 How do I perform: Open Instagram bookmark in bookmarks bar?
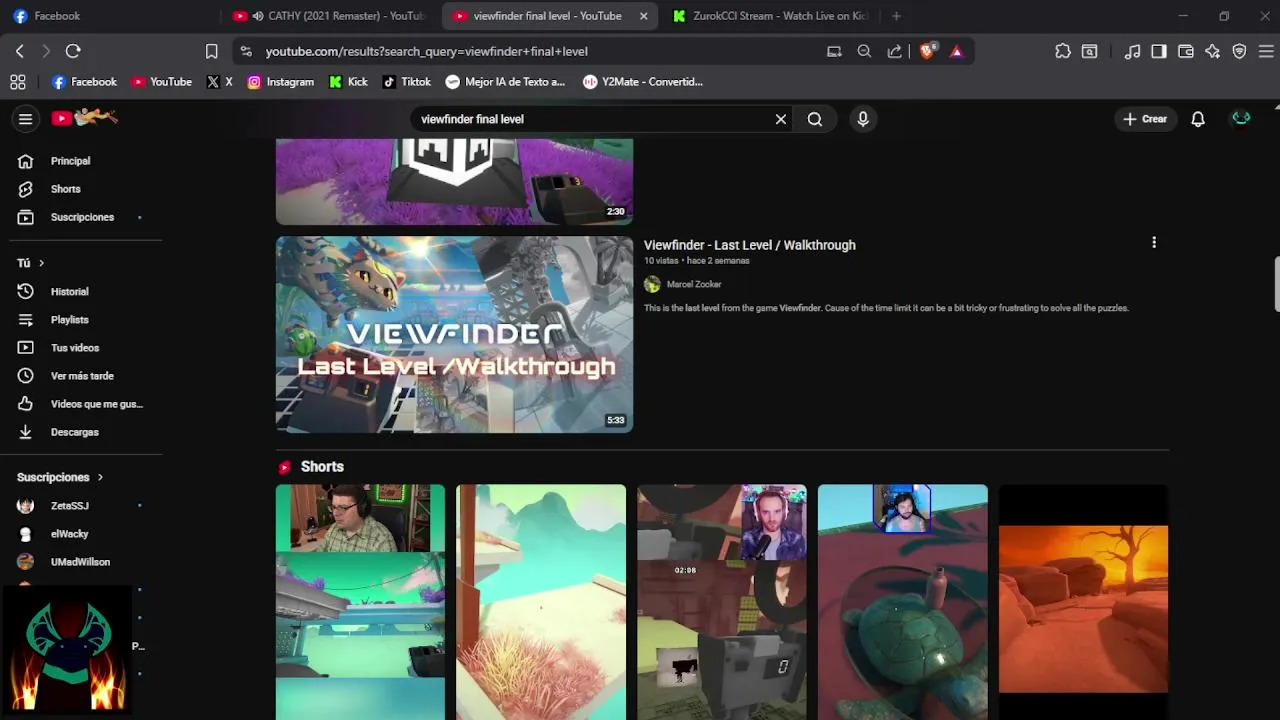tap(281, 82)
